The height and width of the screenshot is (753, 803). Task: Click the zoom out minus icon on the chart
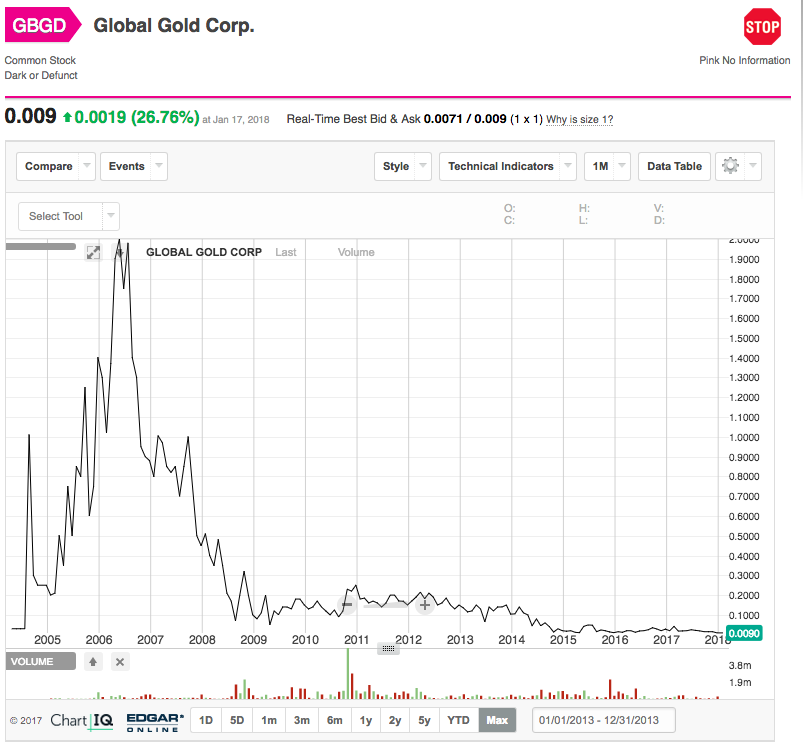[x=346, y=604]
